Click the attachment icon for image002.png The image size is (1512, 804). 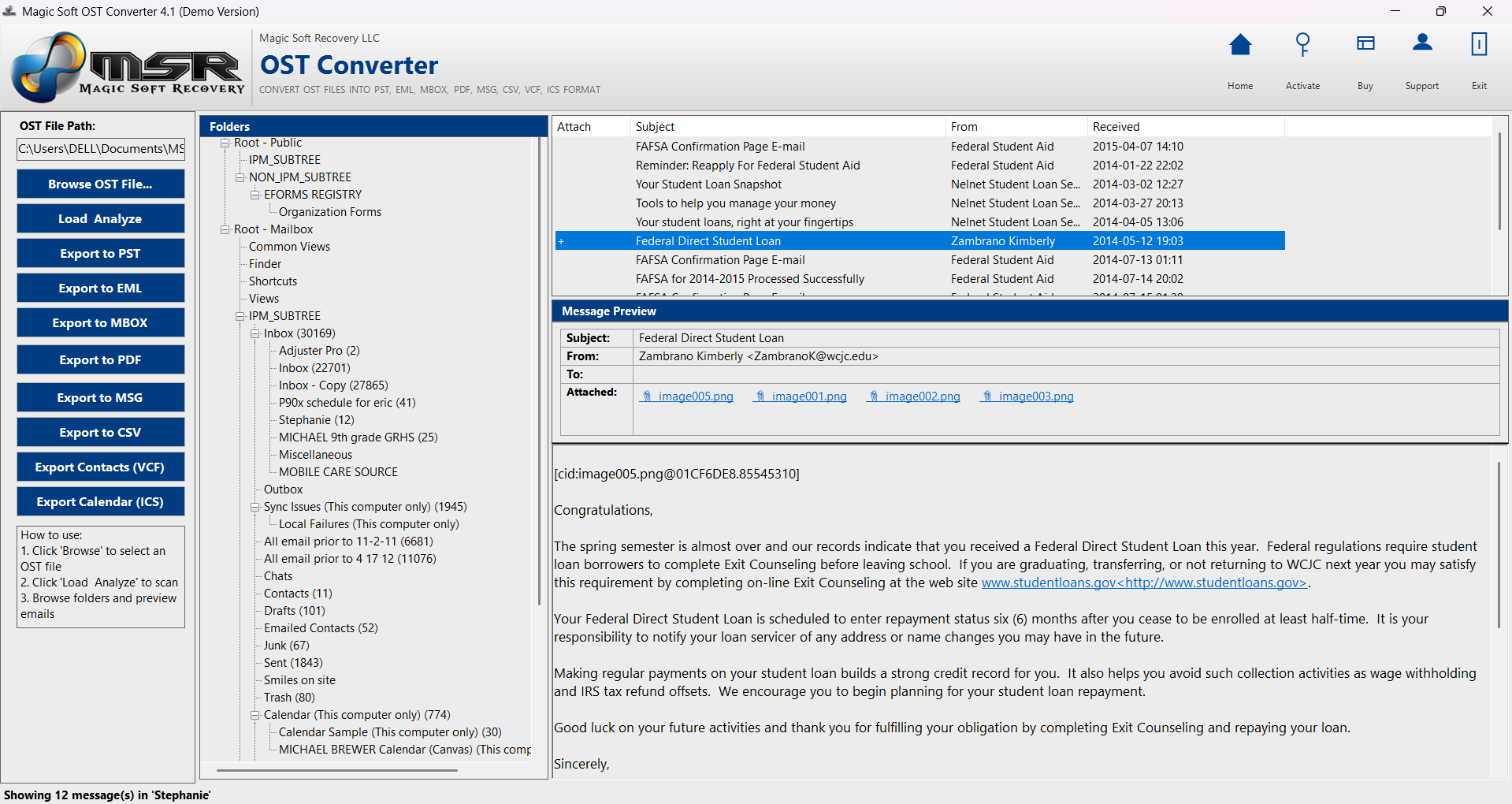coord(874,396)
